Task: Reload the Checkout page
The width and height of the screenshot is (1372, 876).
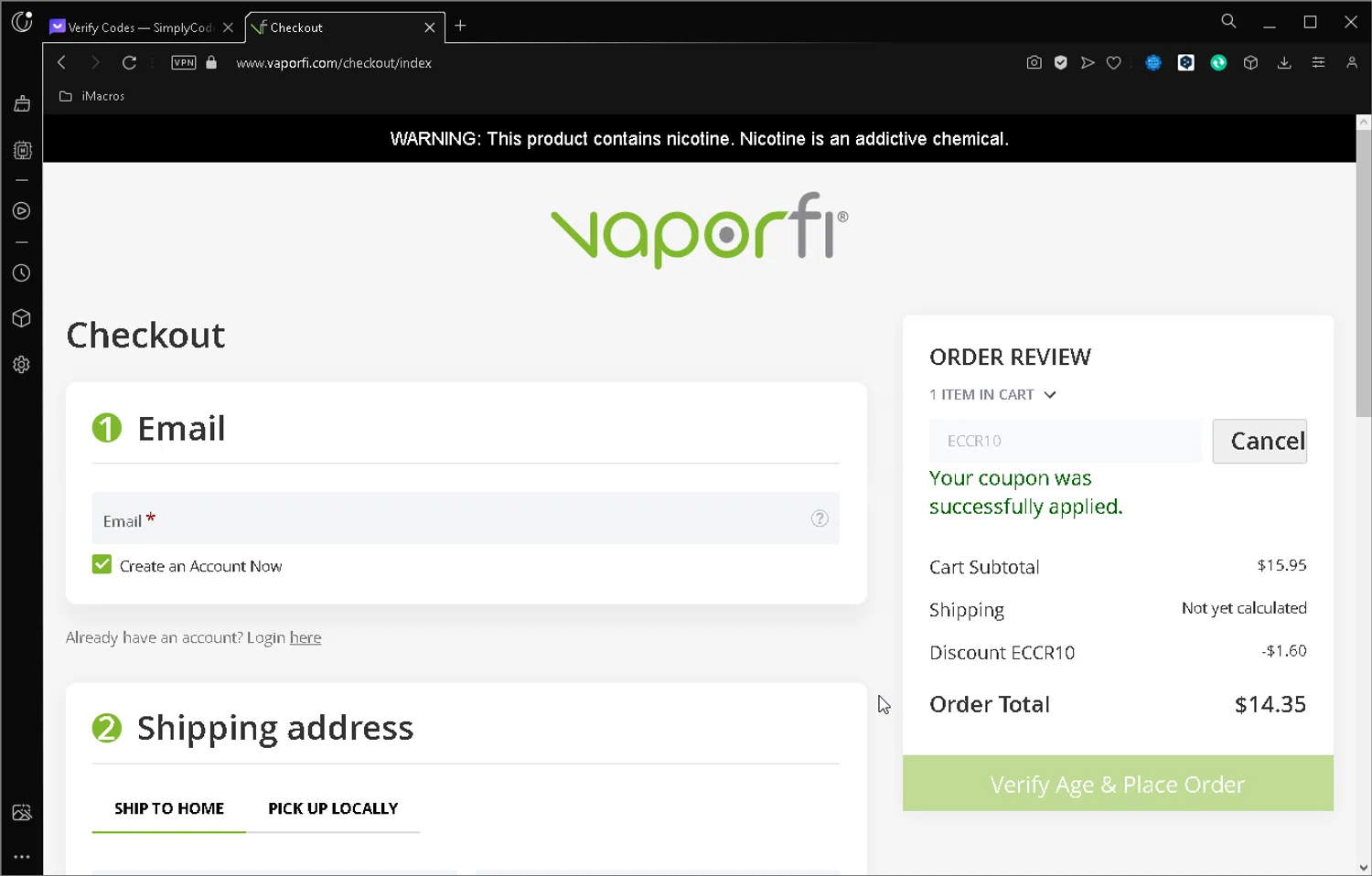Action: [129, 62]
